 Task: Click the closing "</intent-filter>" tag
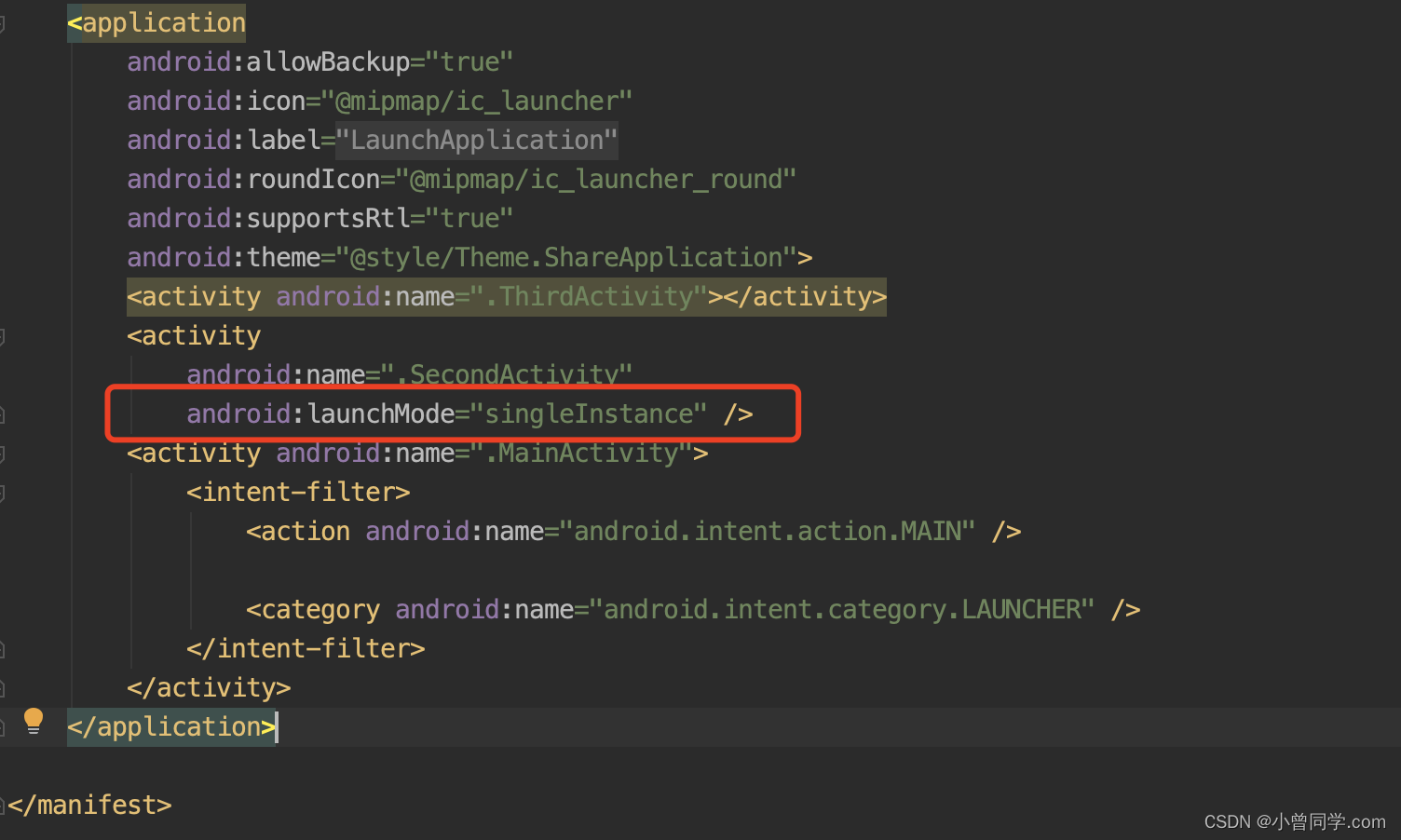point(306,648)
